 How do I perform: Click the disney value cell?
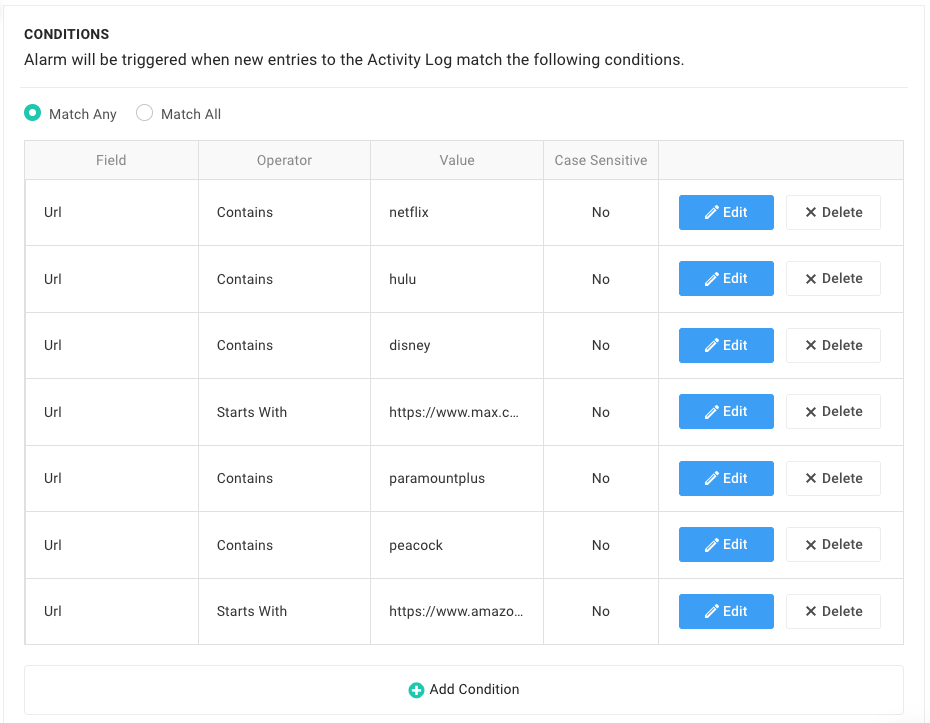click(457, 345)
